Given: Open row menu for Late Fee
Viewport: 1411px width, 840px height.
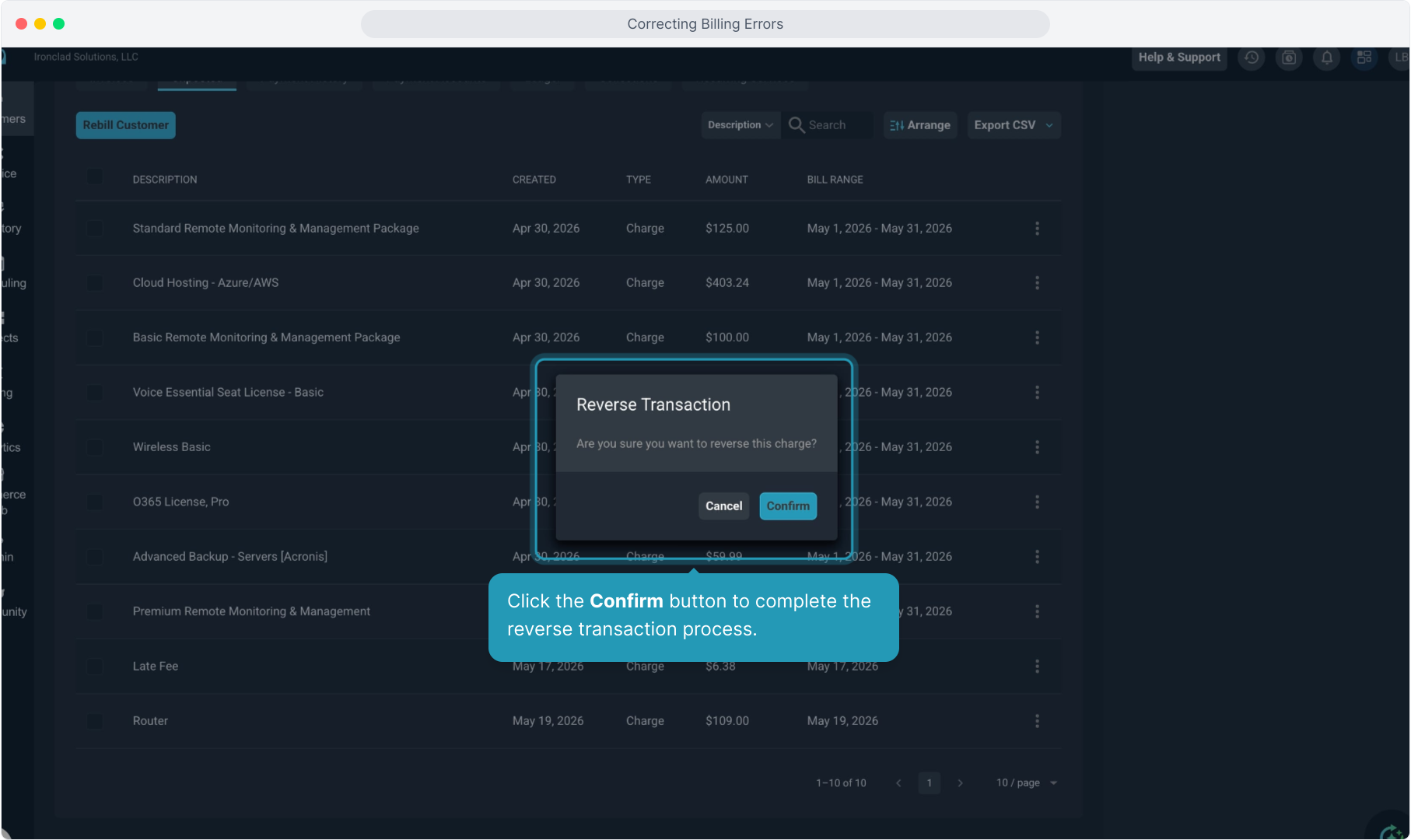Looking at the screenshot, I should tap(1037, 667).
